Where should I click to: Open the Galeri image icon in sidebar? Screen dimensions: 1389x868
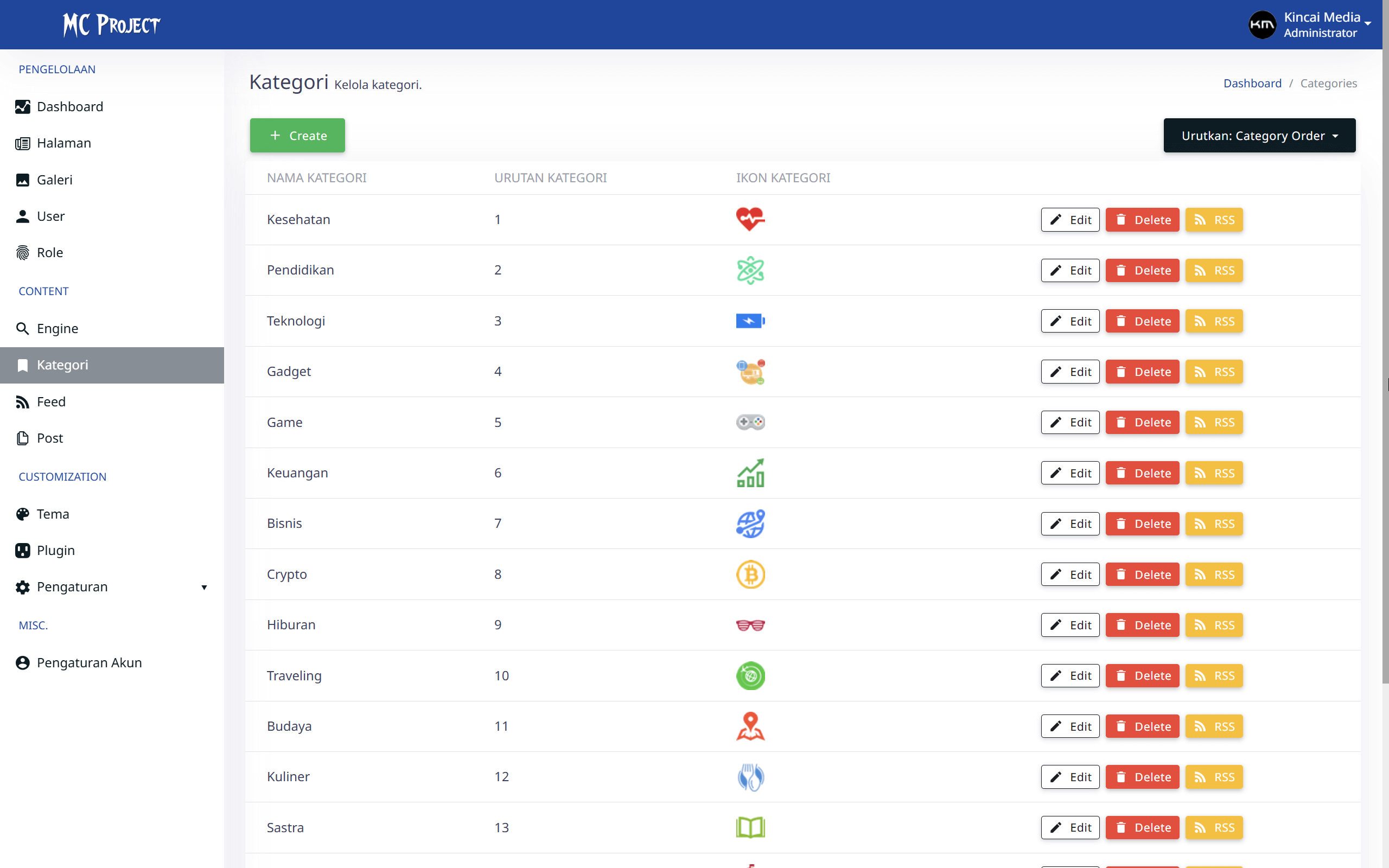click(22, 180)
